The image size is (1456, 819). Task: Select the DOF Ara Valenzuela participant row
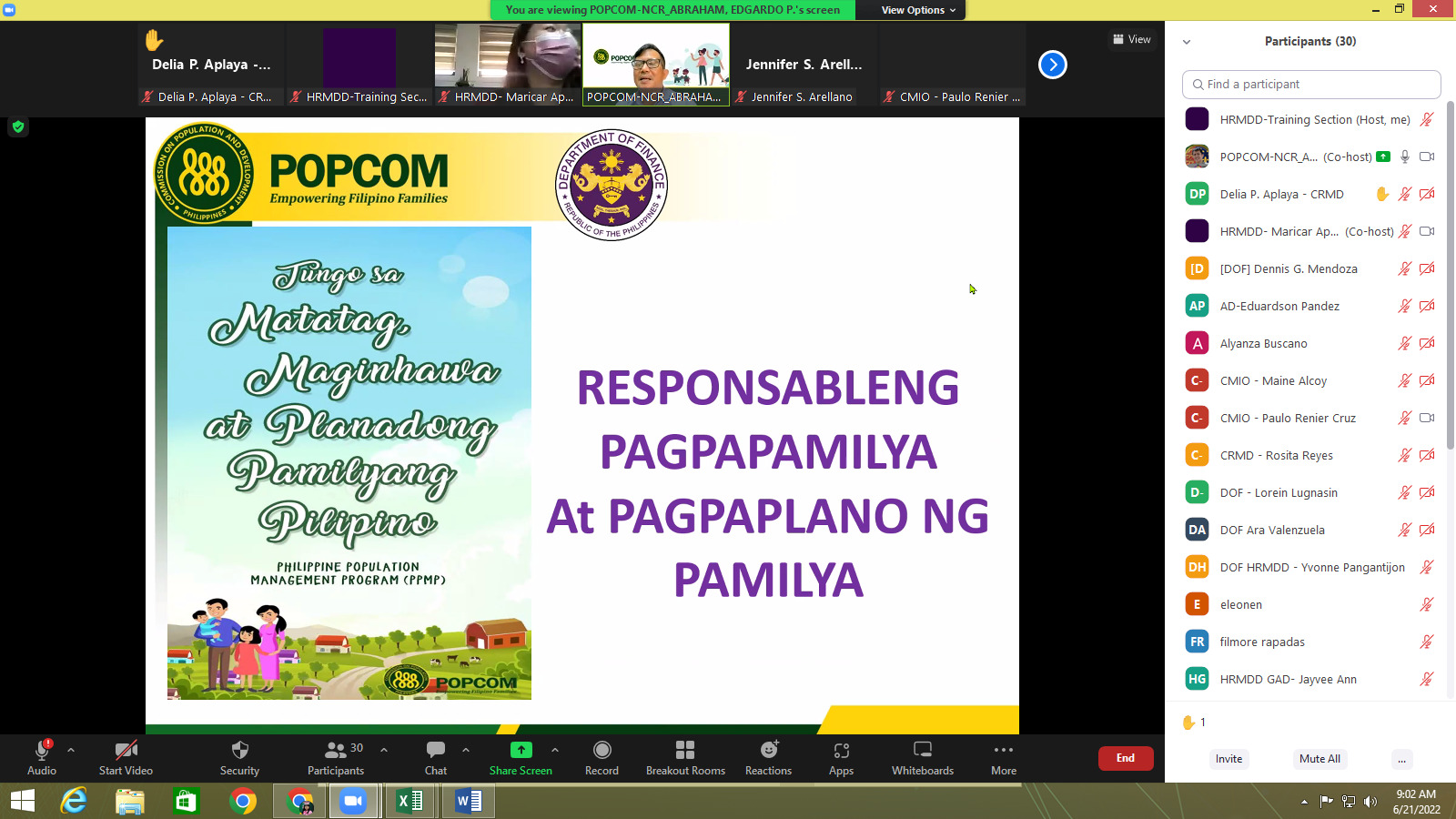pyautogui.click(x=1310, y=530)
